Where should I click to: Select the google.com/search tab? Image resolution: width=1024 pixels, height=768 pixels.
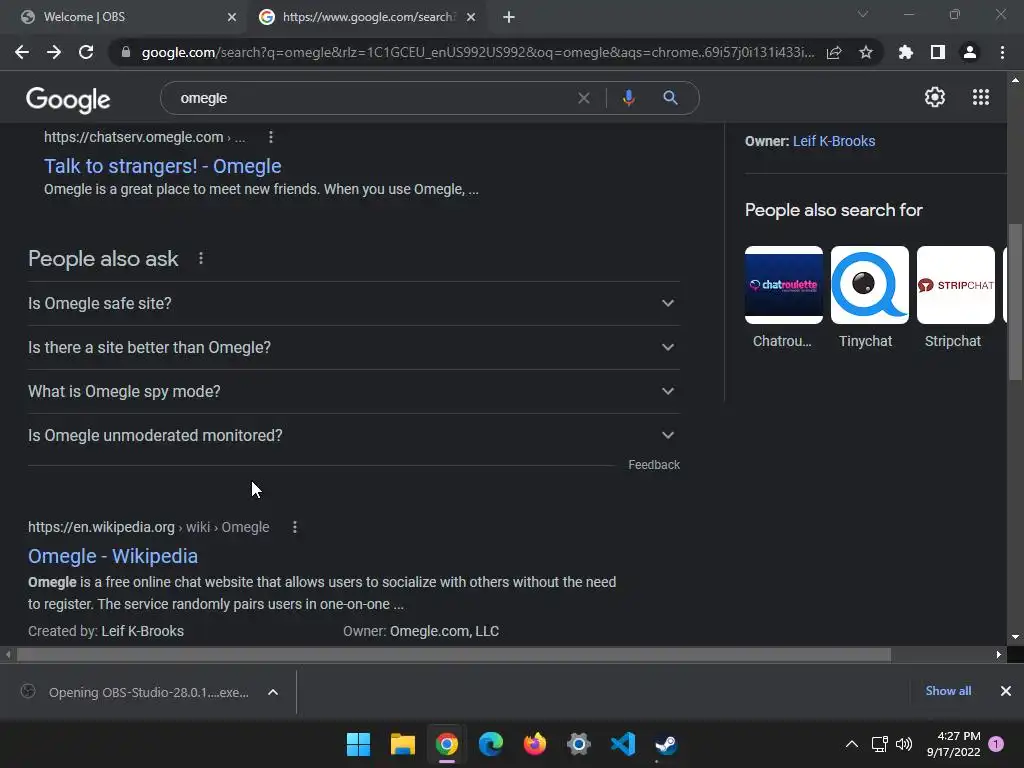(367, 17)
